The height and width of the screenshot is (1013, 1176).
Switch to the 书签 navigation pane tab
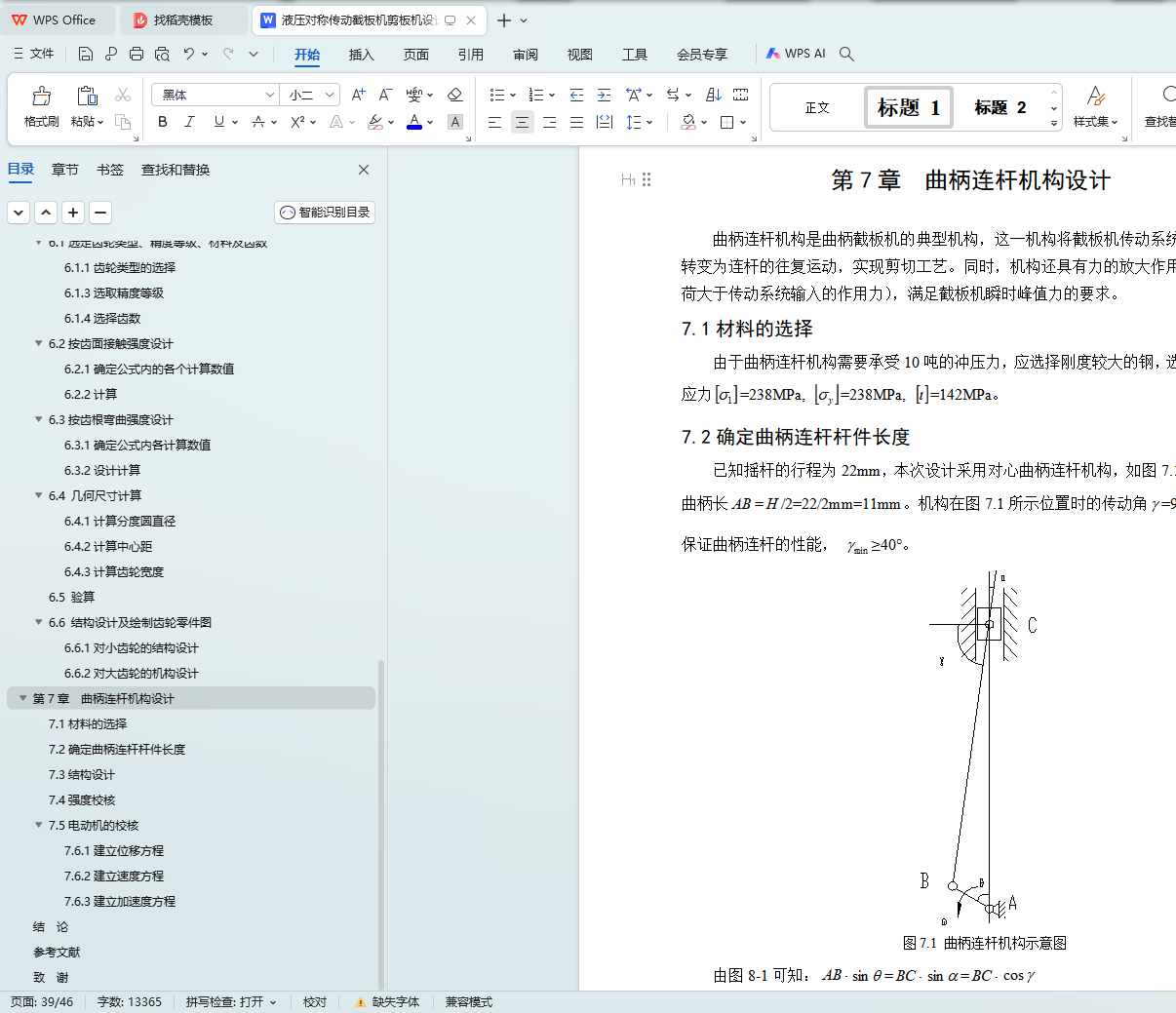click(x=110, y=170)
